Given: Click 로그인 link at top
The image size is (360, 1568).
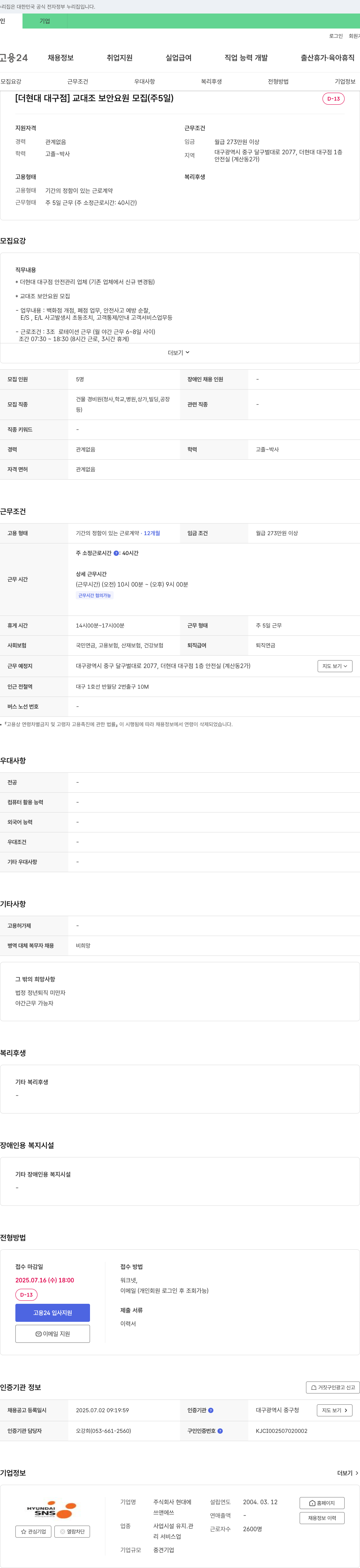Looking at the screenshot, I should [x=336, y=36].
